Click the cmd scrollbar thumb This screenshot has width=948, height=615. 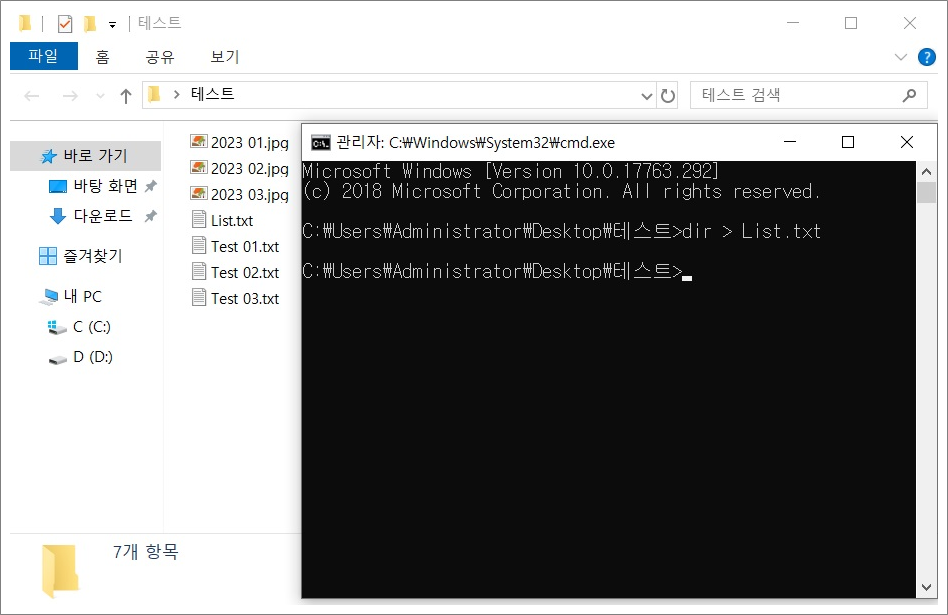tap(926, 192)
